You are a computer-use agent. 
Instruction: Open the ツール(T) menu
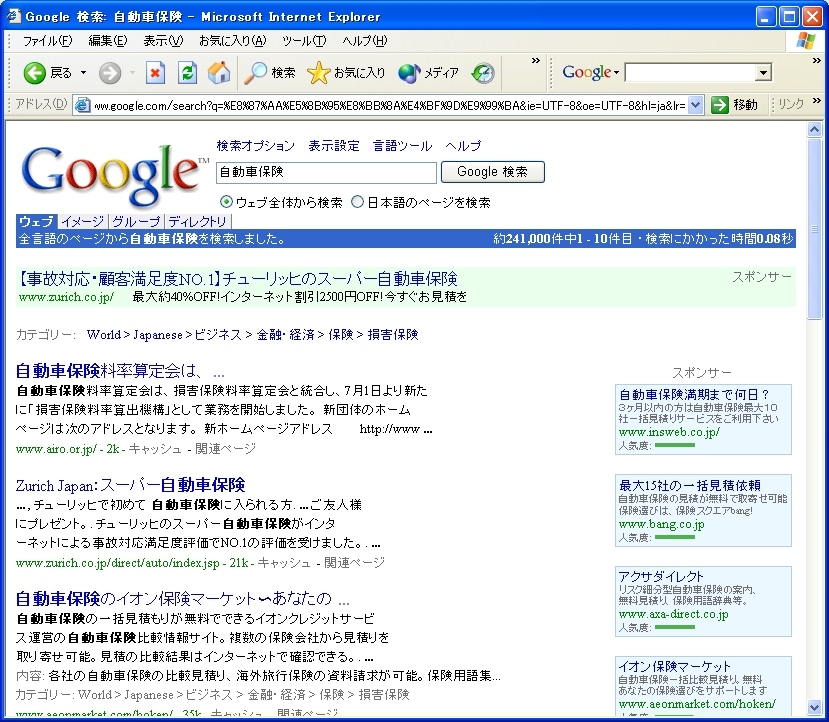304,41
